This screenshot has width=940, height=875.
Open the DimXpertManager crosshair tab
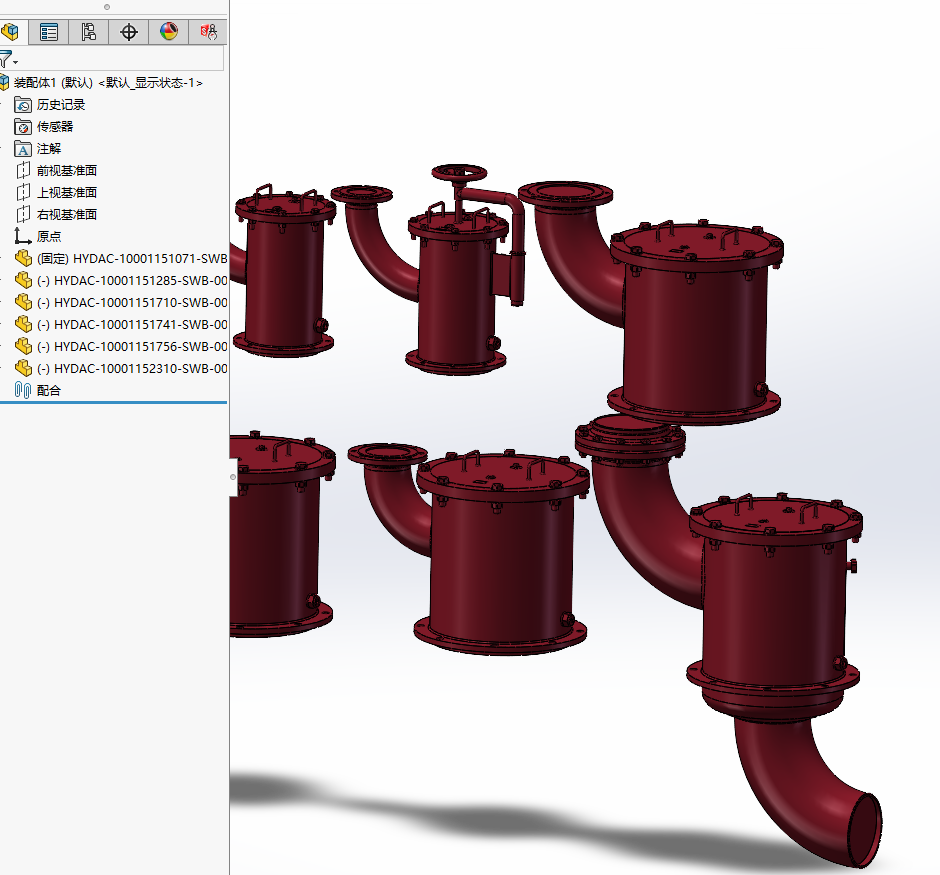pyautogui.click(x=128, y=32)
